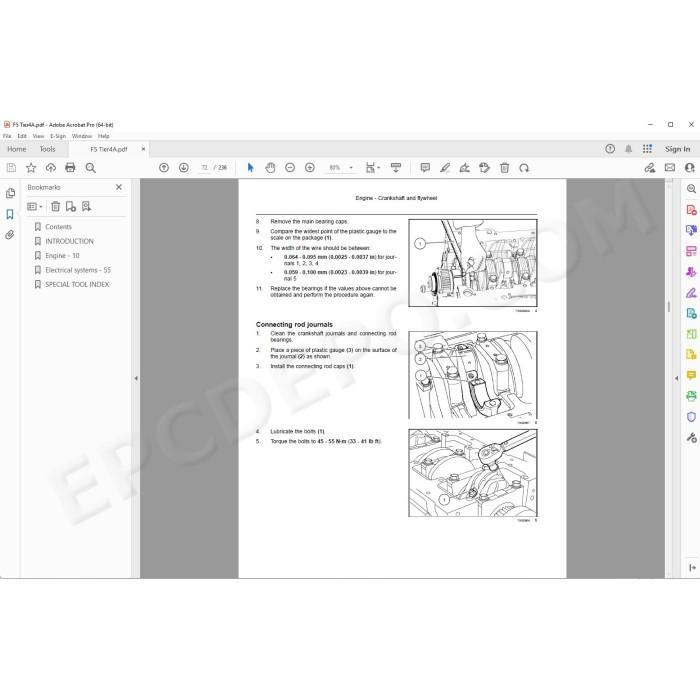The image size is (700, 700).
Task: Click the Sign In link
Action: pyautogui.click(x=677, y=149)
